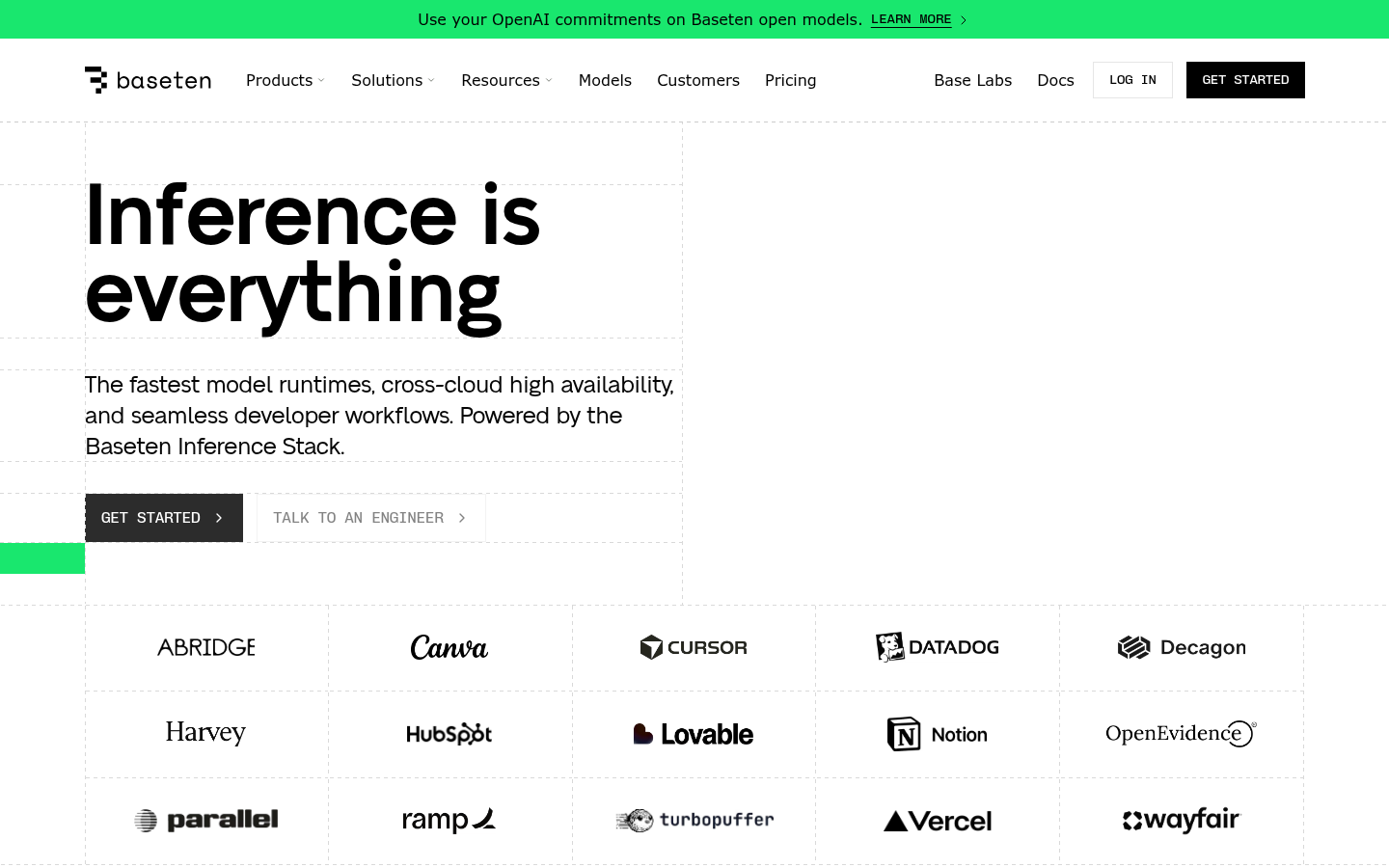Viewport: 1389px width, 868px height.
Task: Click the Log In button
Action: 1132,80
